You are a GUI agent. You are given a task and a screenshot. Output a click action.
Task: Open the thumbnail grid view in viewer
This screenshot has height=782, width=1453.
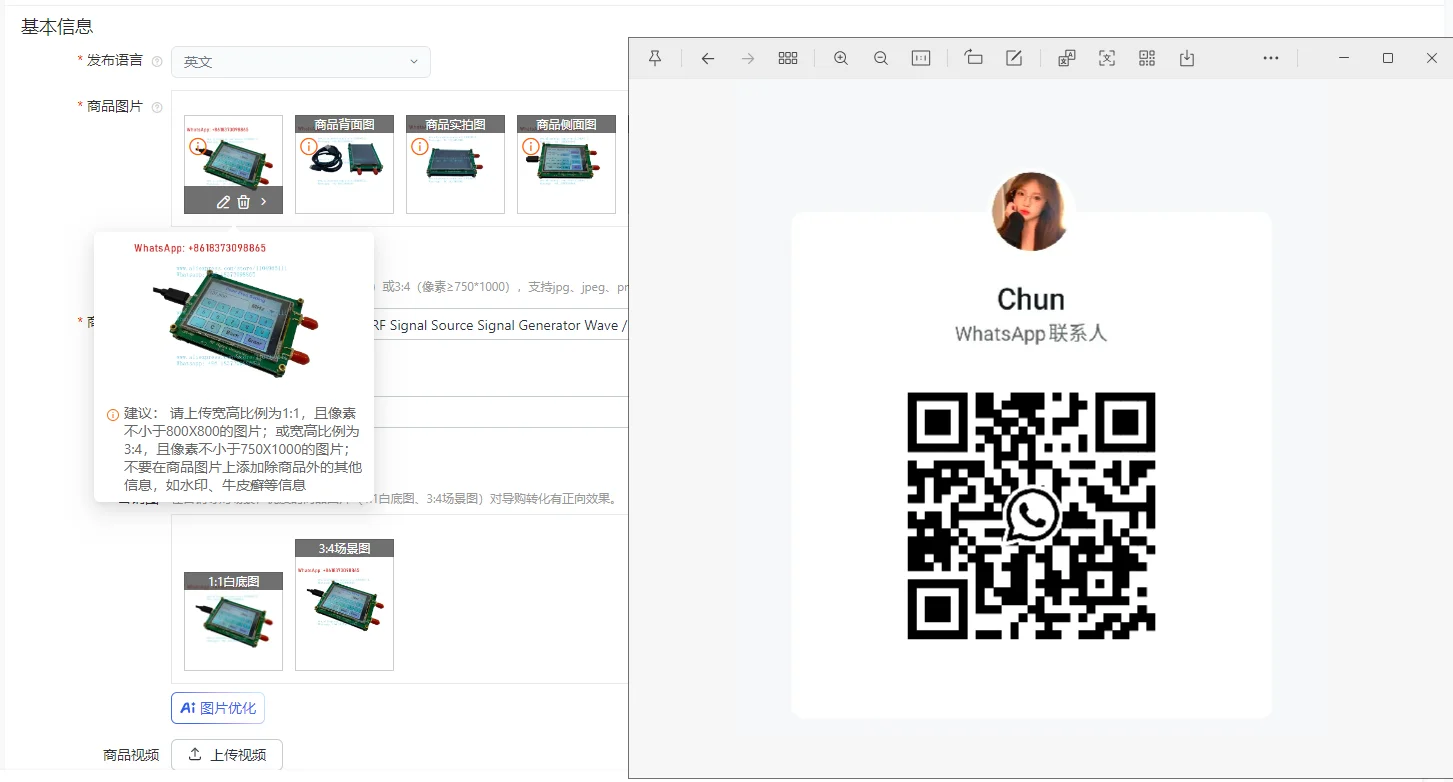point(788,58)
